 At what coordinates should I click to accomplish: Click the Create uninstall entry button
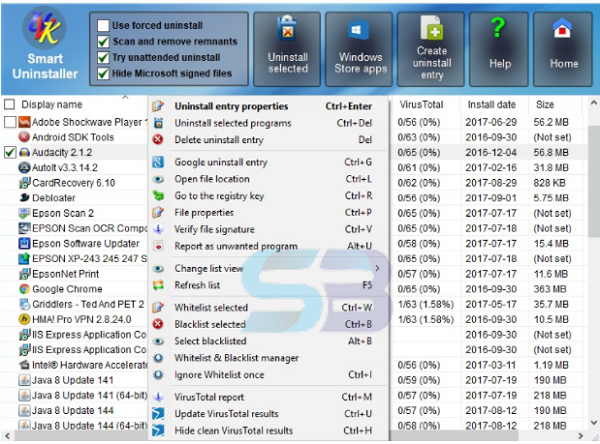(x=431, y=49)
